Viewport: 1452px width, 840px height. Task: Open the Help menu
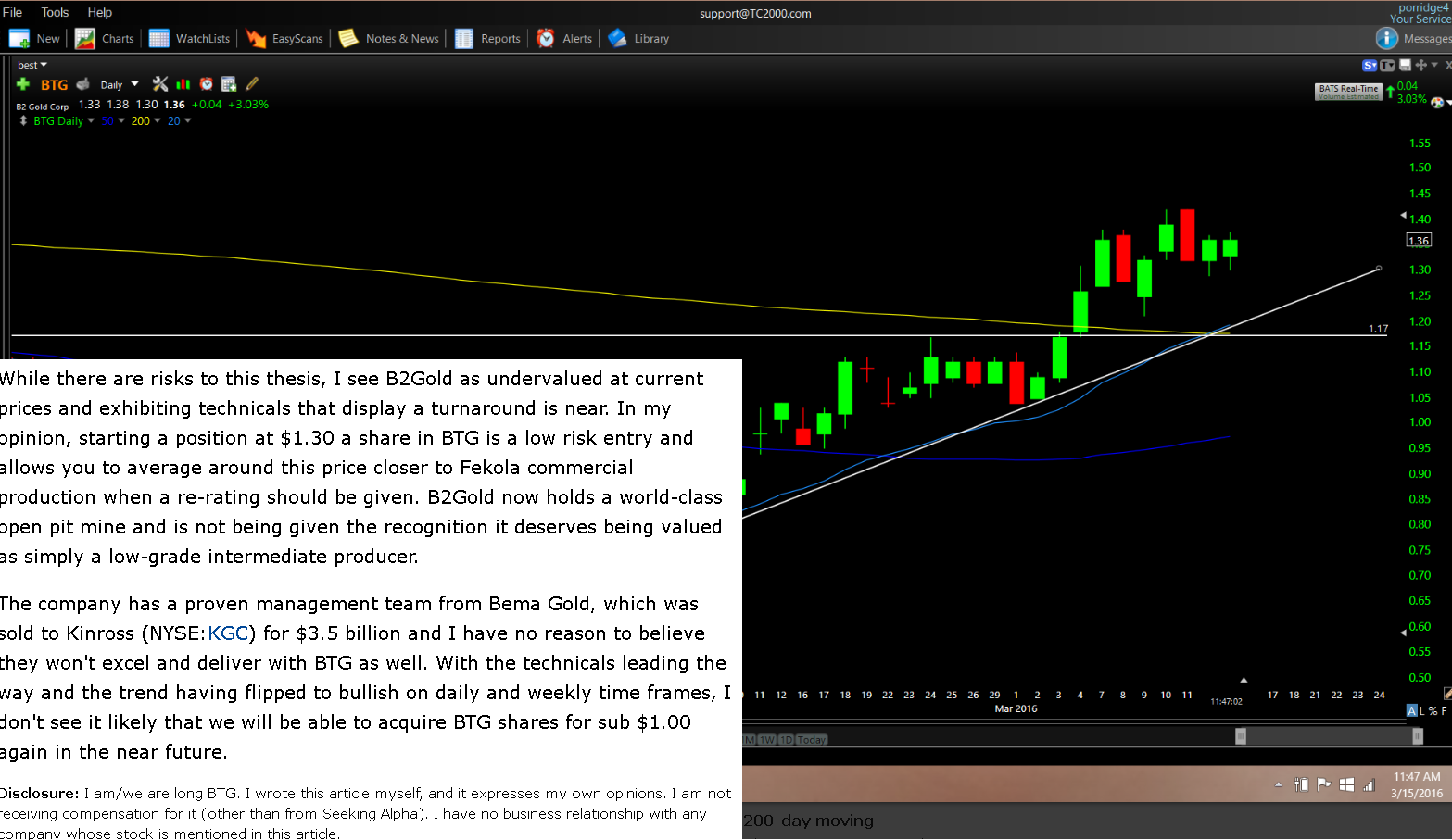100,12
